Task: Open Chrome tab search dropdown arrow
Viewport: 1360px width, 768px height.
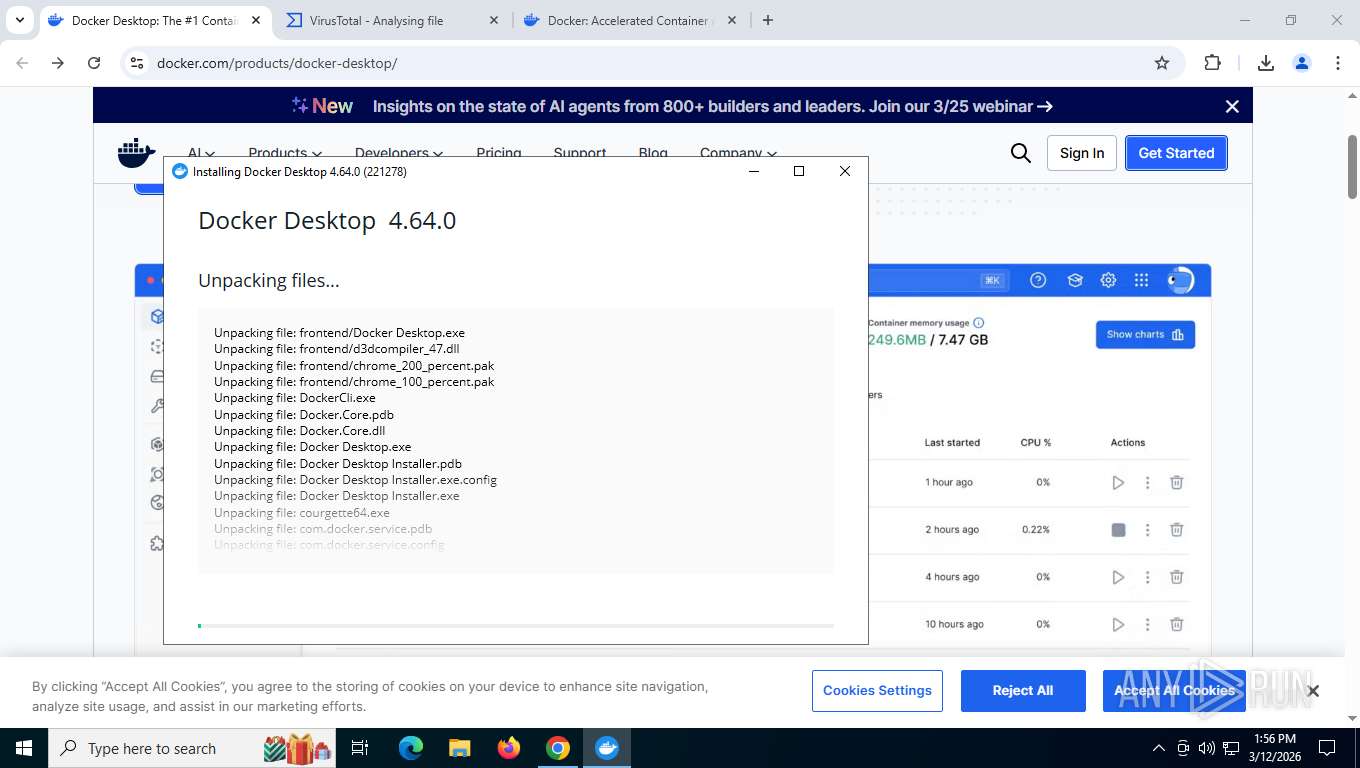Action: [x=19, y=20]
